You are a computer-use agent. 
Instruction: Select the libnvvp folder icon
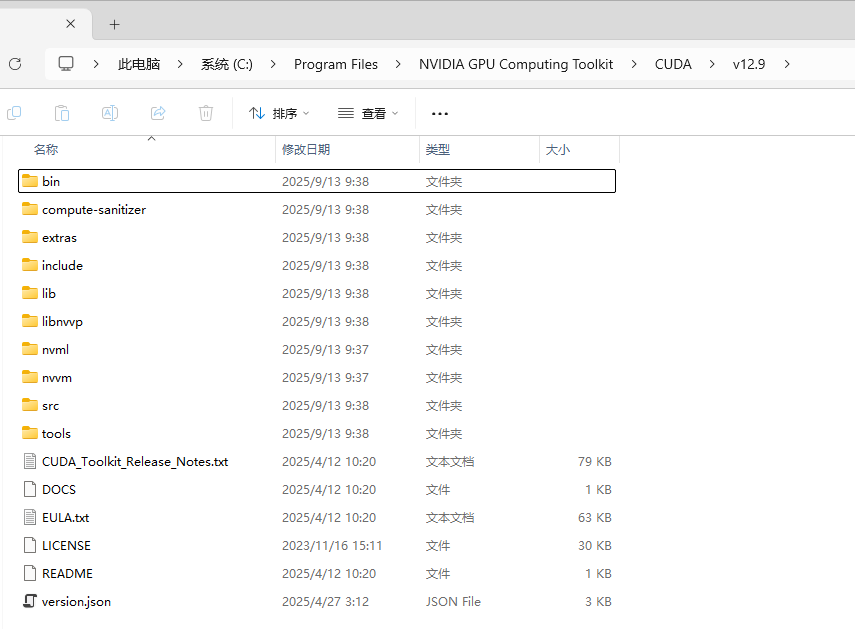(30, 320)
